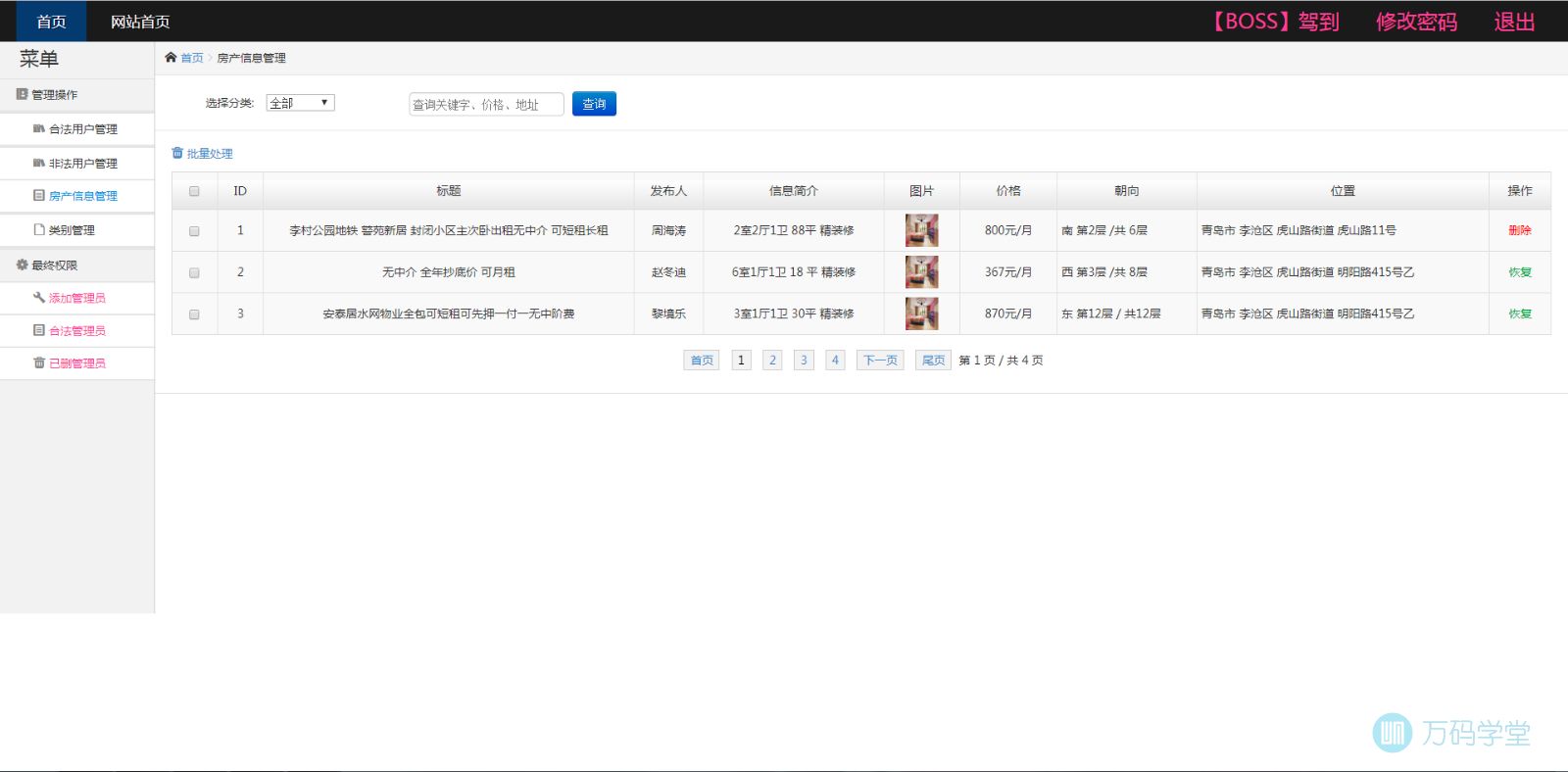Click the title starting 安泰居水网物业
Image resolution: width=1568 pixels, height=772 pixels.
click(x=449, y=314)
